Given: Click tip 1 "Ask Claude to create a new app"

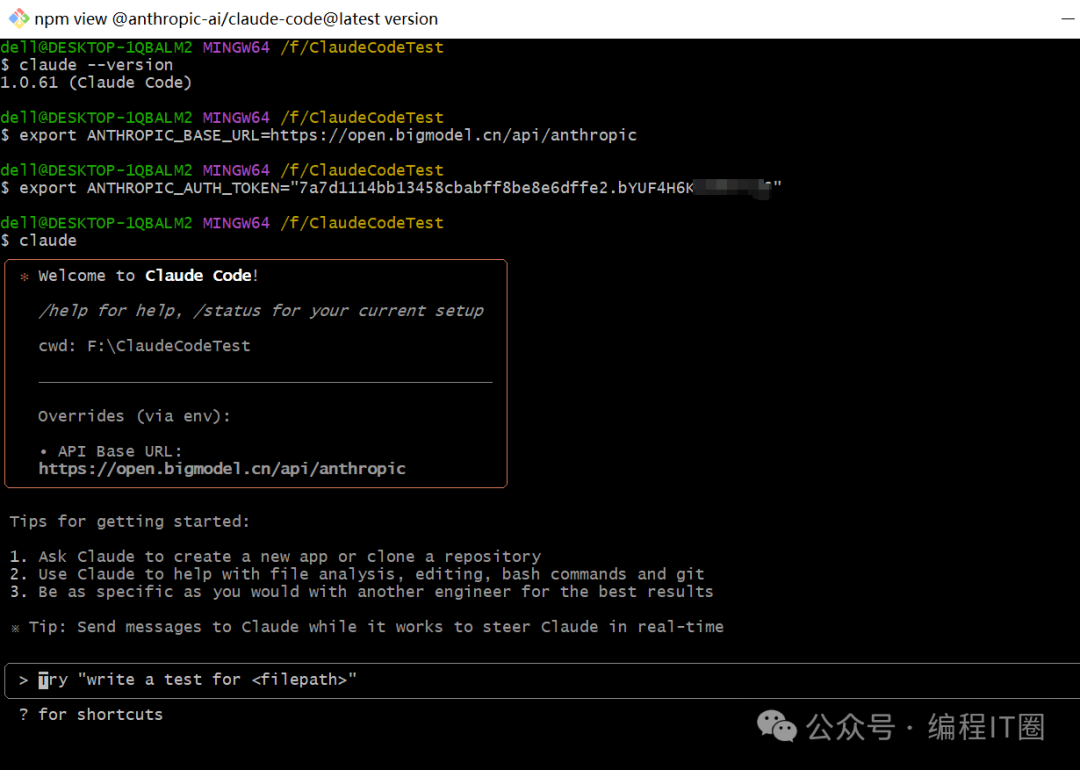Looking at the screenshot, I should pos(276,556).
